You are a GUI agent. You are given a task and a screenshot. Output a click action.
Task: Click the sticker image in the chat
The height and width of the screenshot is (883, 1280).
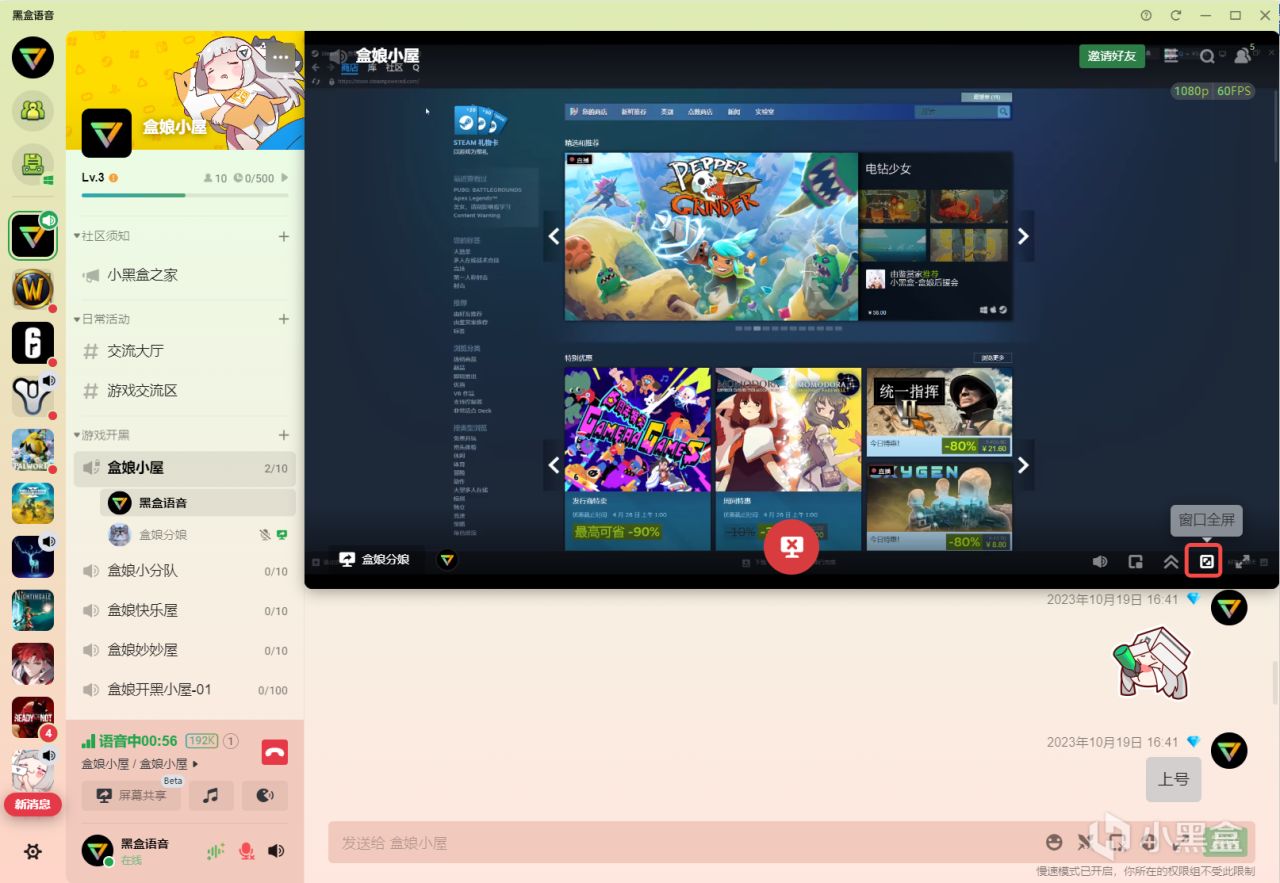[x=1154, y=661]
